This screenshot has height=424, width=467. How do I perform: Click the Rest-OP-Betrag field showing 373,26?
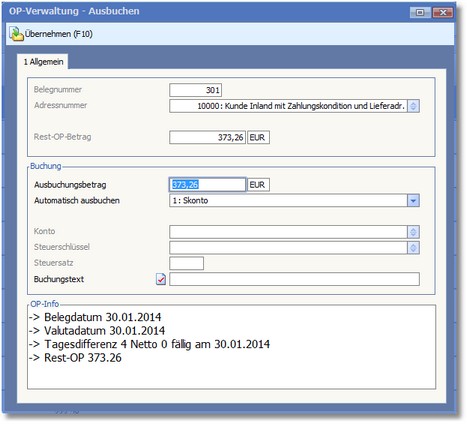click(x=207, y=137)
